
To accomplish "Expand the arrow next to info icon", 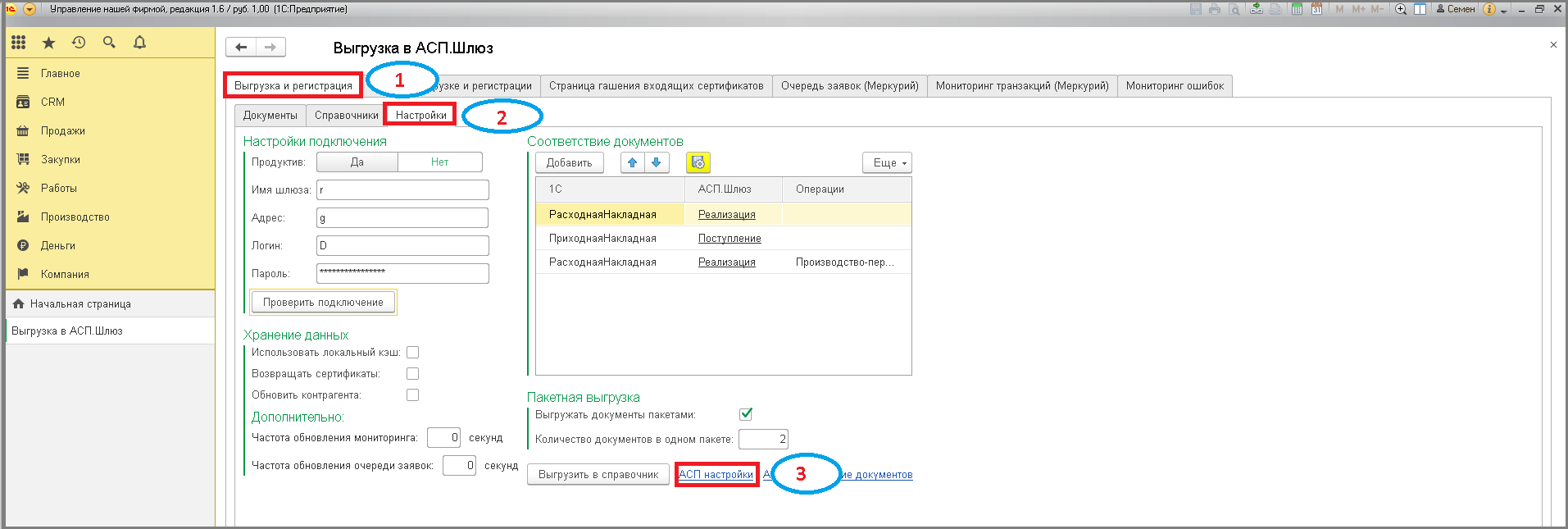I will point(1503,11).
